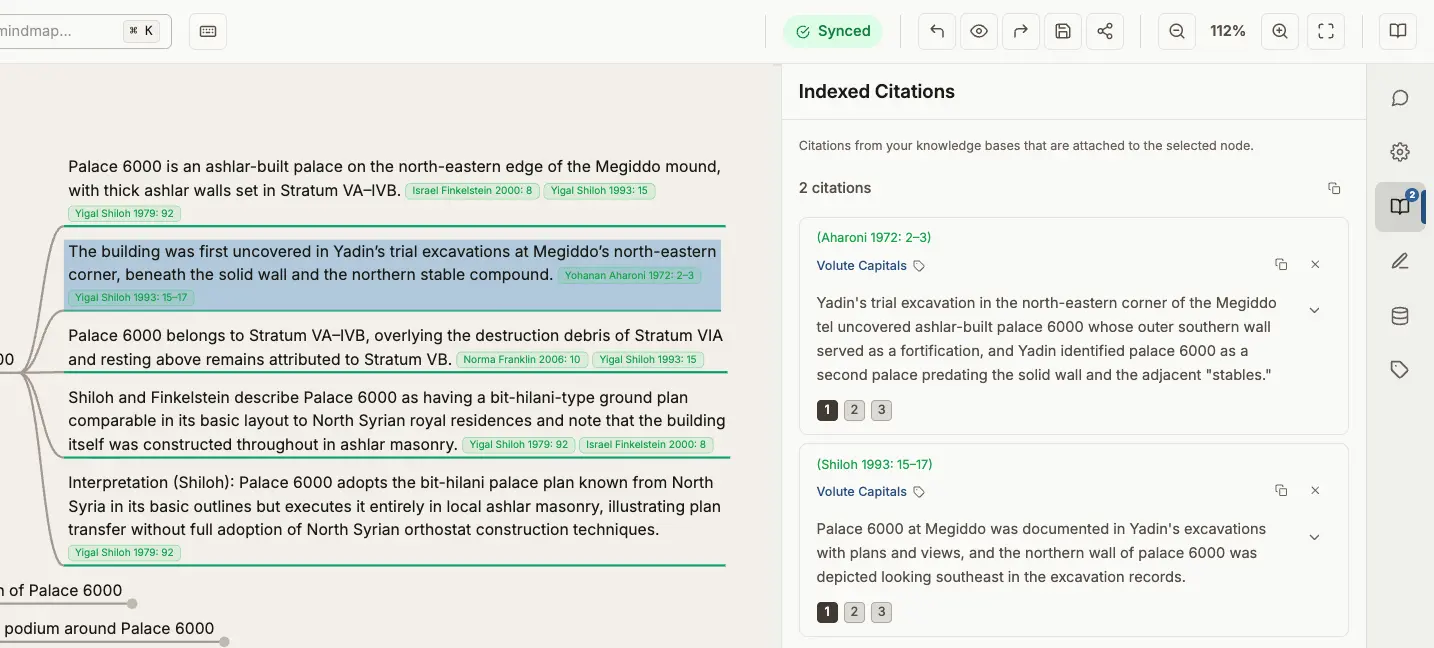Select page 1 in Shiloh citation card
Viewport: 1434px width, 648px height.
pyautogui.click(x=827, y=612)
